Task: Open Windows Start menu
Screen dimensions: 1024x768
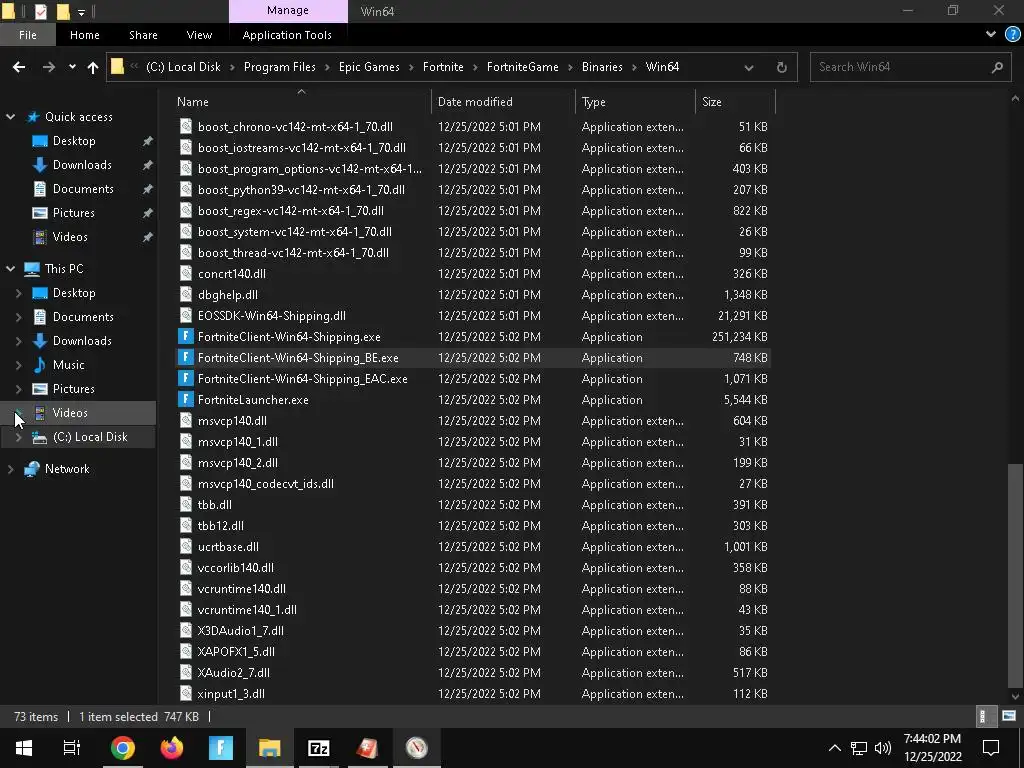Action: pos(24,748)
